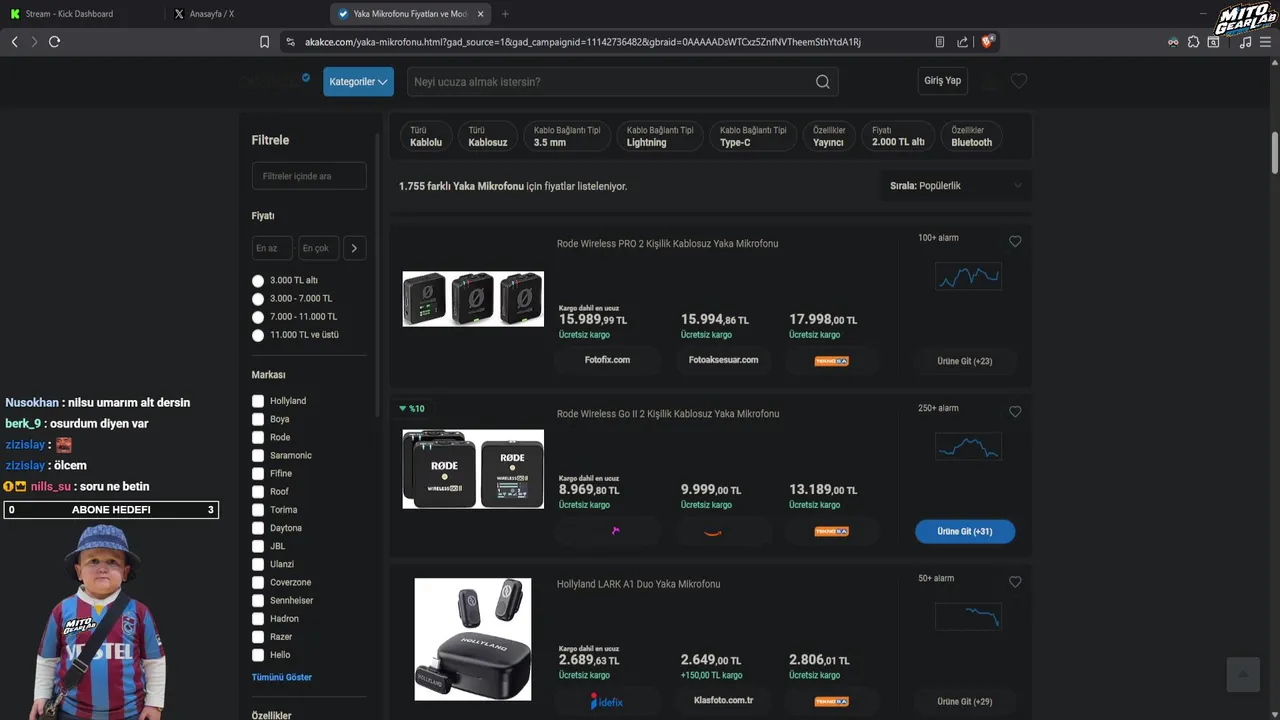Open the Klasfoto.com.tr store offer
This screenshot has height=720, width=1280.
point(724,700)
